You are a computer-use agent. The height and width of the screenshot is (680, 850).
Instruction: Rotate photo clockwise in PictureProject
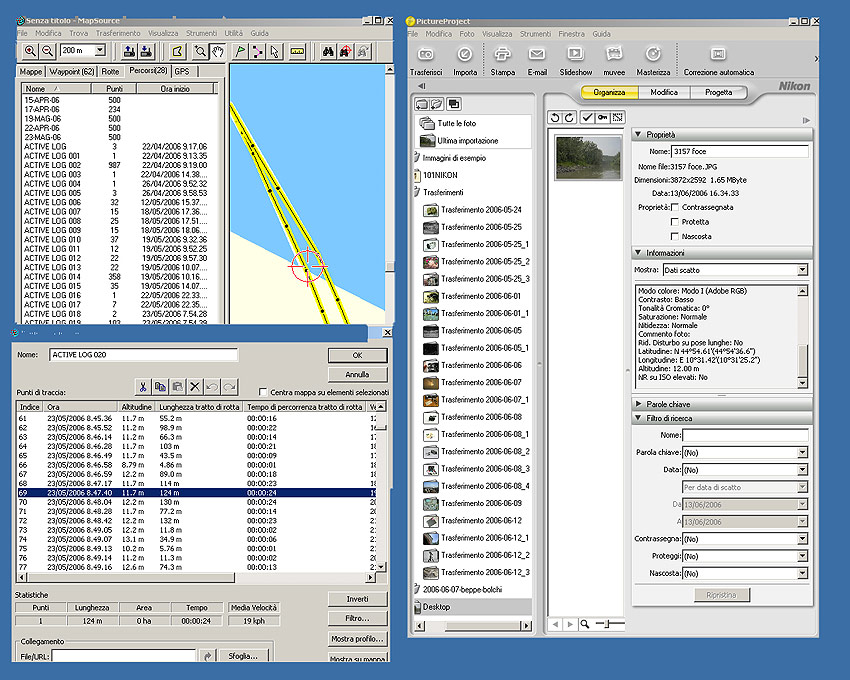tap(569, 117)
